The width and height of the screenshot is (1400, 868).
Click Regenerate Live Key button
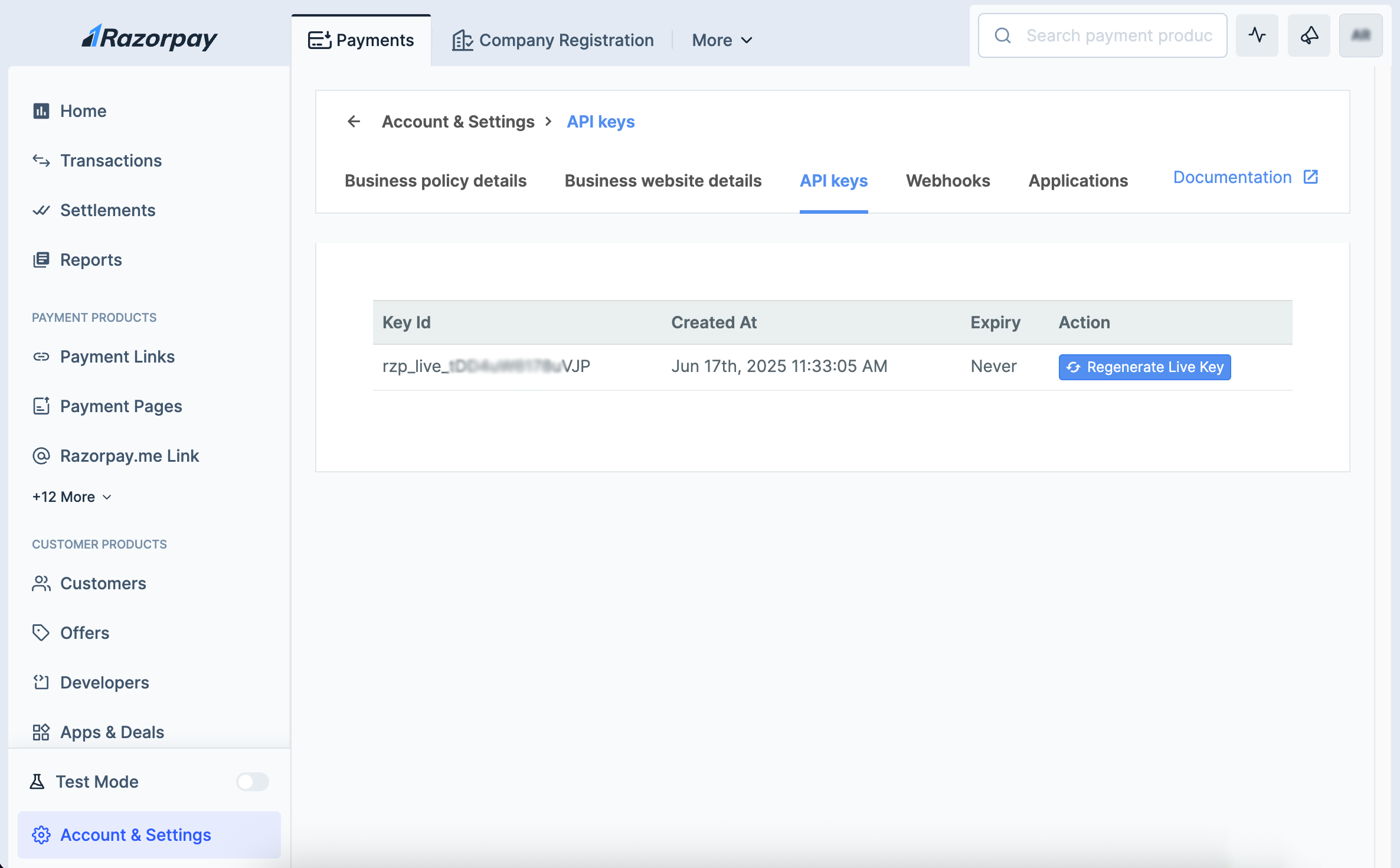click(x=1145, y=367)
